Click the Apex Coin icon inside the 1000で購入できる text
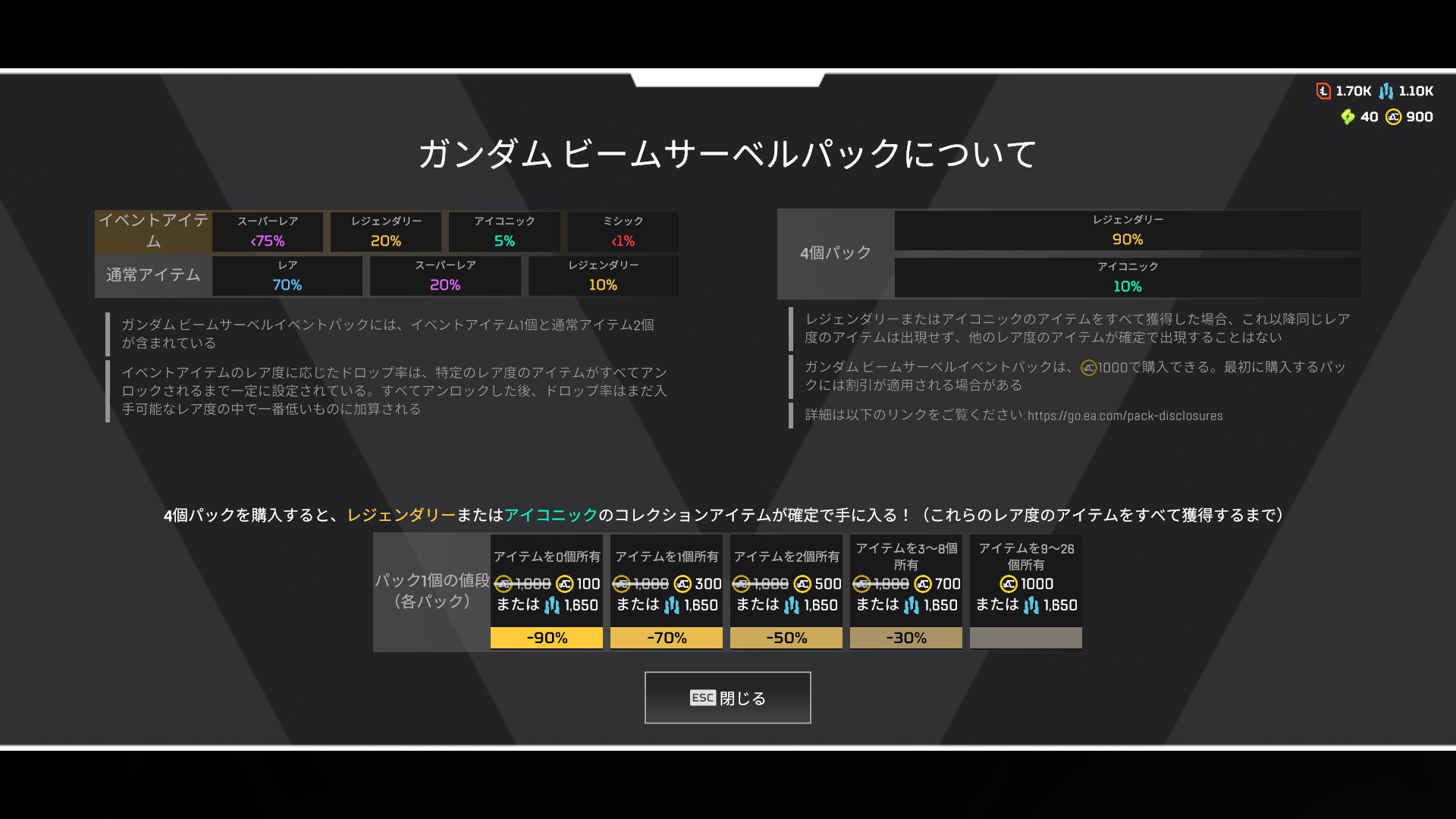The width and height of the screenshot is (1456, 819). pos(1089,368)
